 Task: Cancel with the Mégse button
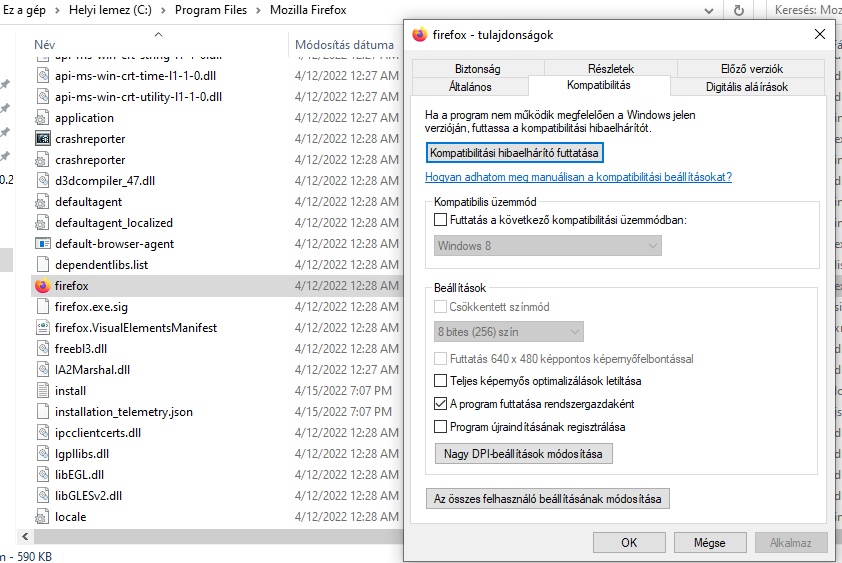(710, 543)
